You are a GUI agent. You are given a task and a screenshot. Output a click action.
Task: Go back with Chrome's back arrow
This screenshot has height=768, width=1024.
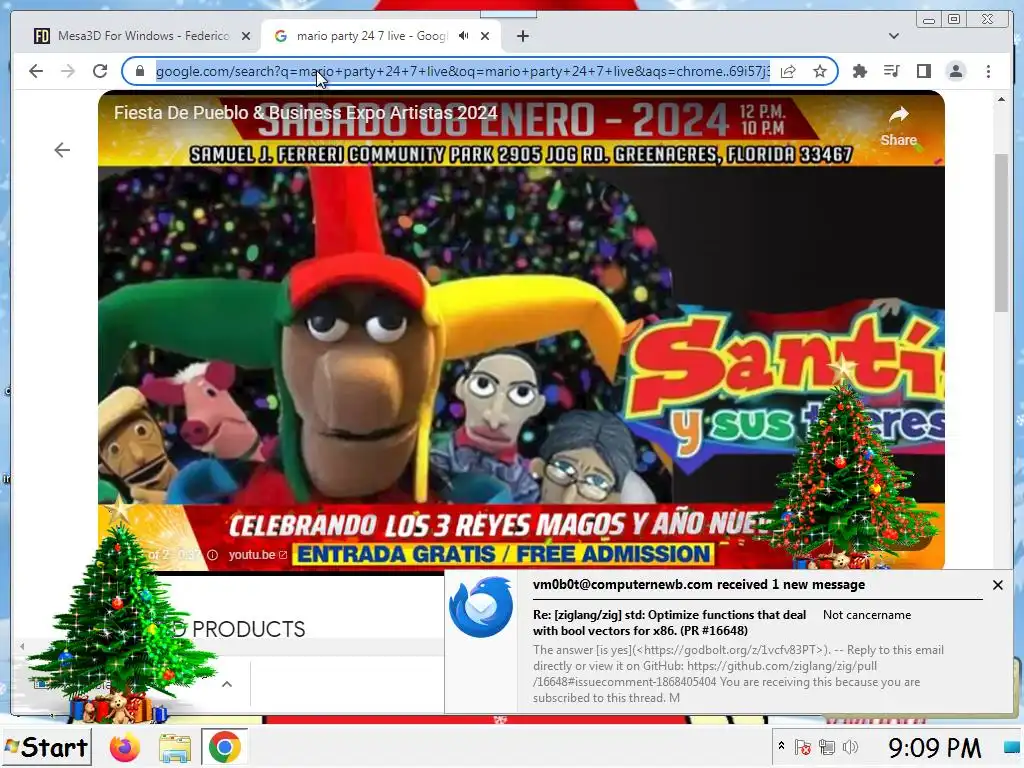36,71
